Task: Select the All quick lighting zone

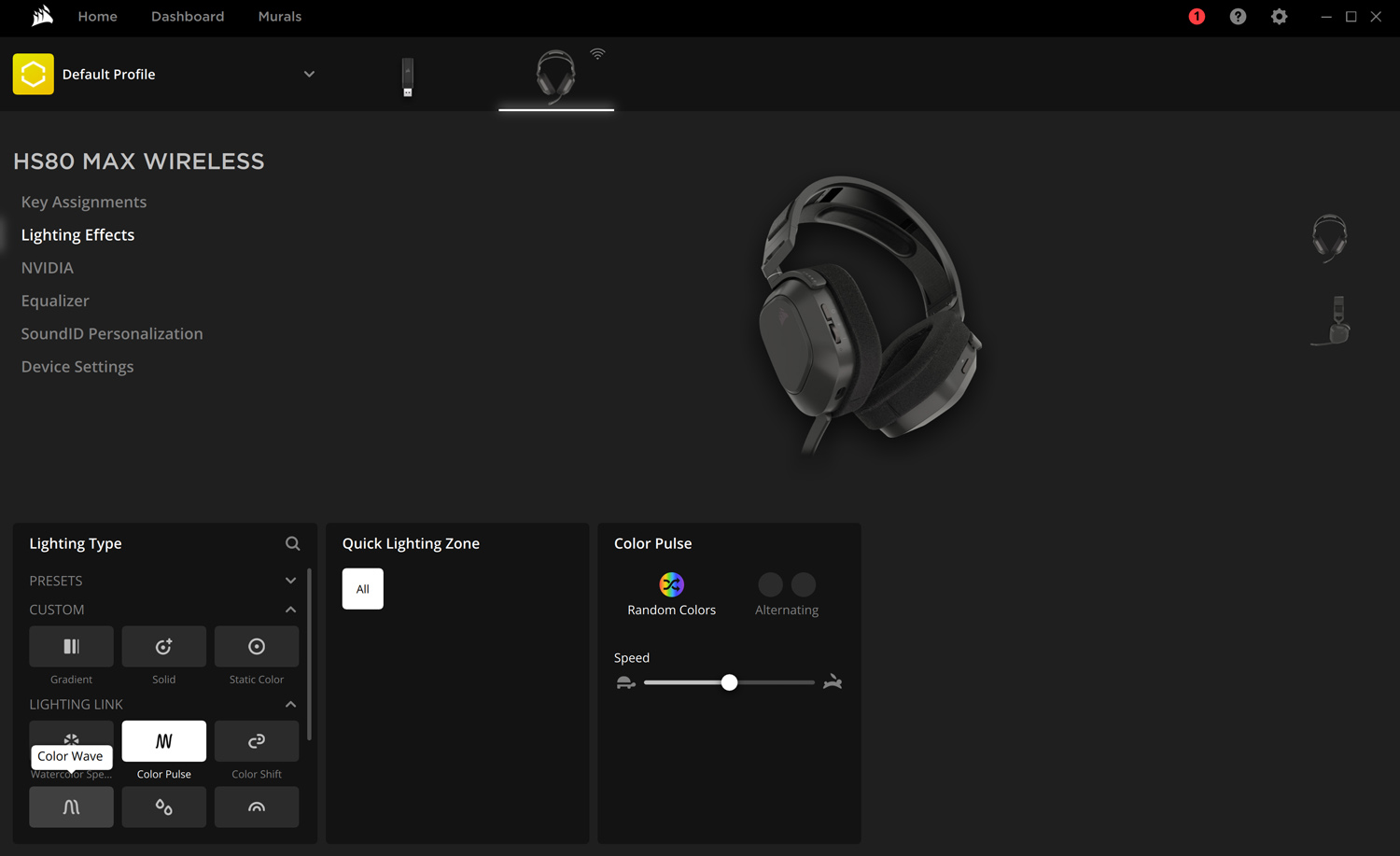Action: [363, 589]
